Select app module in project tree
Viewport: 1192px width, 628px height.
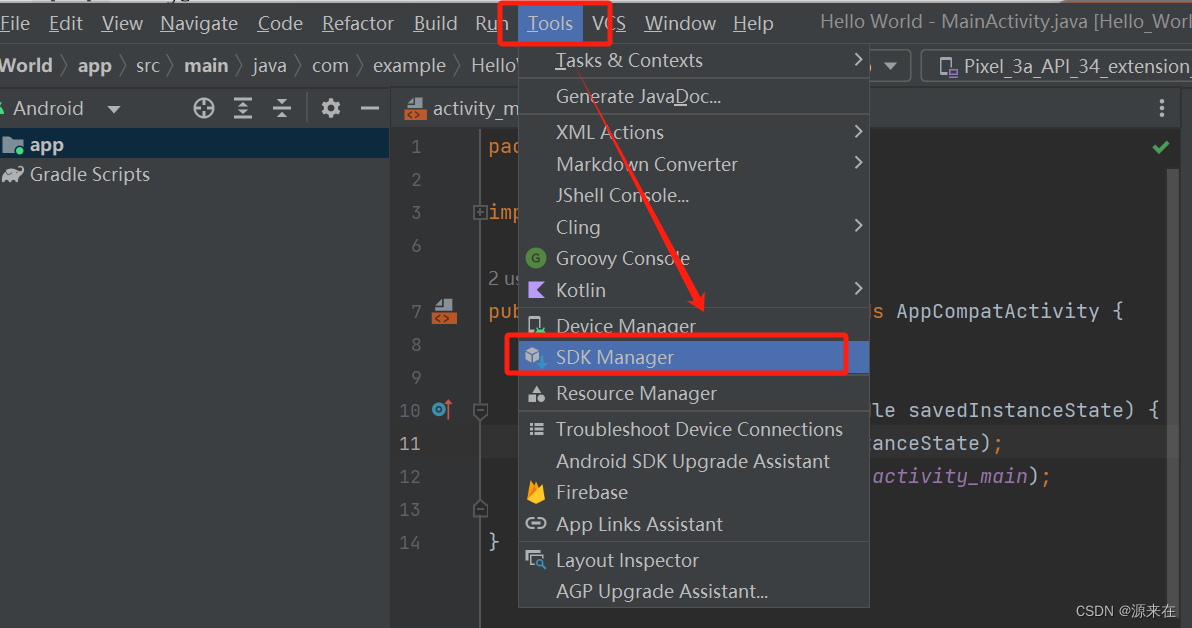tap(195, 144)
